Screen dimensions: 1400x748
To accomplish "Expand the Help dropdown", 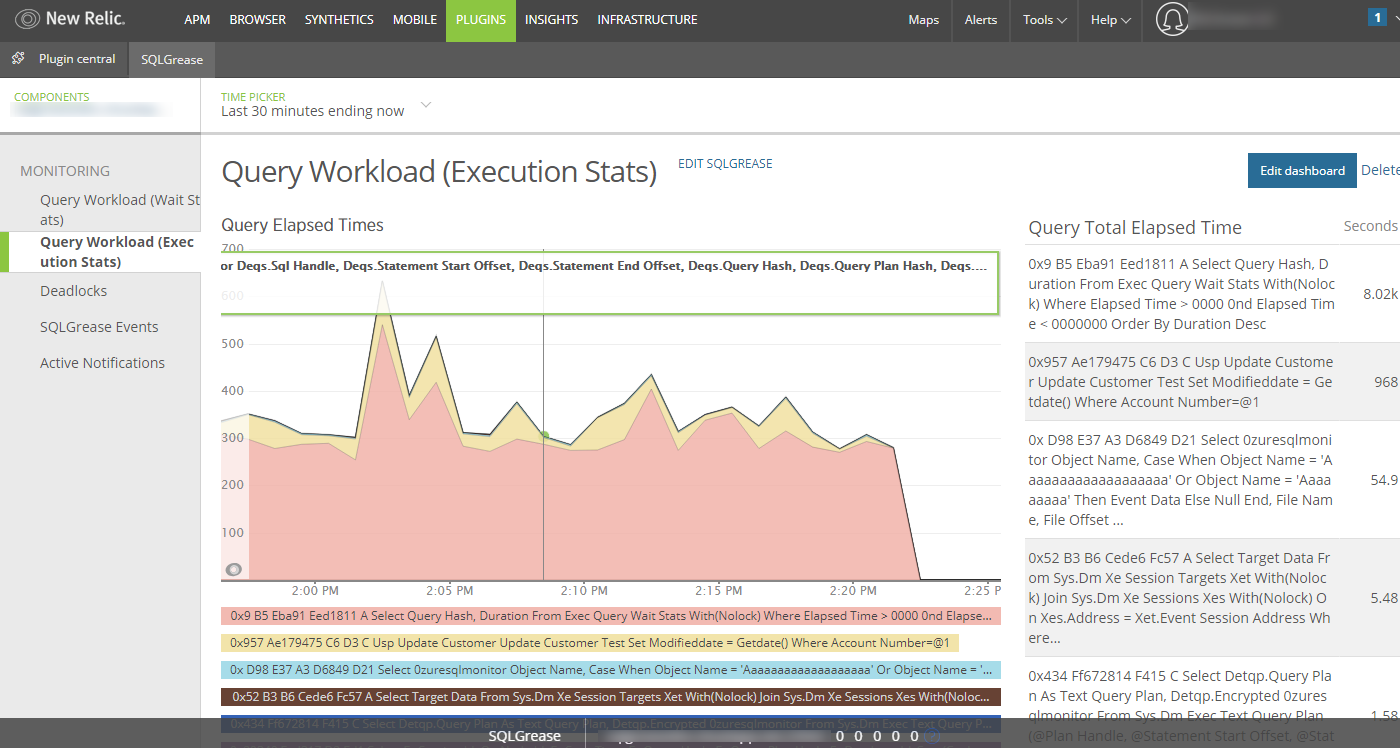I will tap(1110, 20).
